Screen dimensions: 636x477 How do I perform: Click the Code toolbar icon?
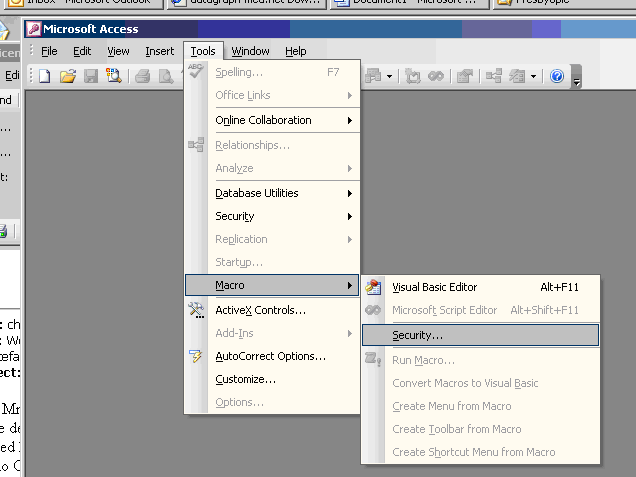coord(413,76)
